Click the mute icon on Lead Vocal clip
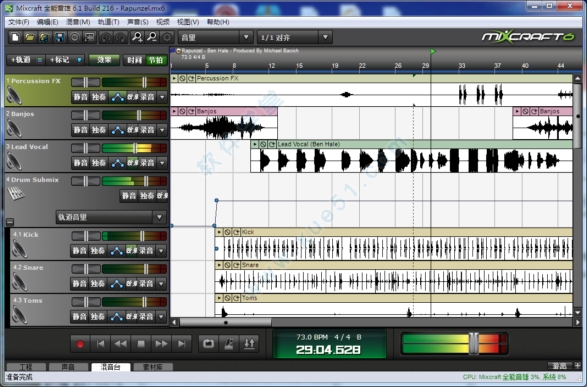Image resolution: width=587 pixels, height=387 pixels. (263, 144)
